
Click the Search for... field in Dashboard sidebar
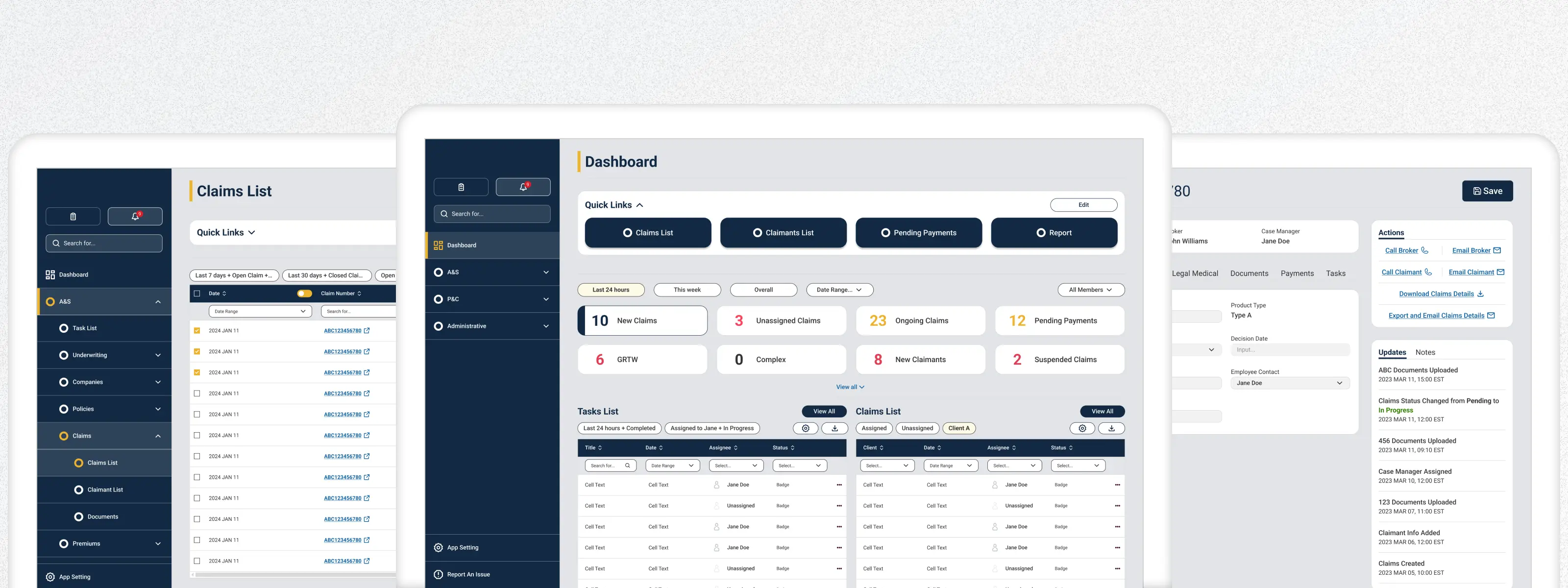[492, 214]
